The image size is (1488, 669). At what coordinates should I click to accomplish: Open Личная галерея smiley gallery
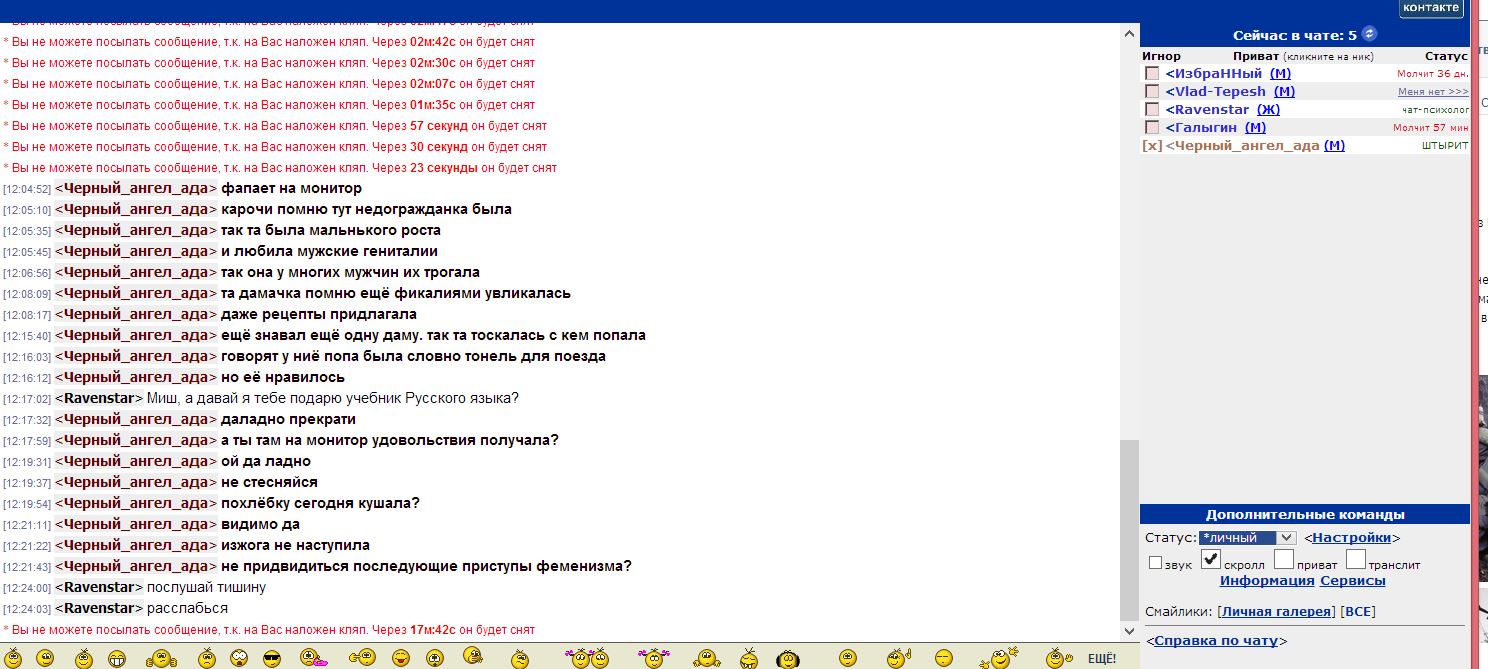coord(1277,612)
